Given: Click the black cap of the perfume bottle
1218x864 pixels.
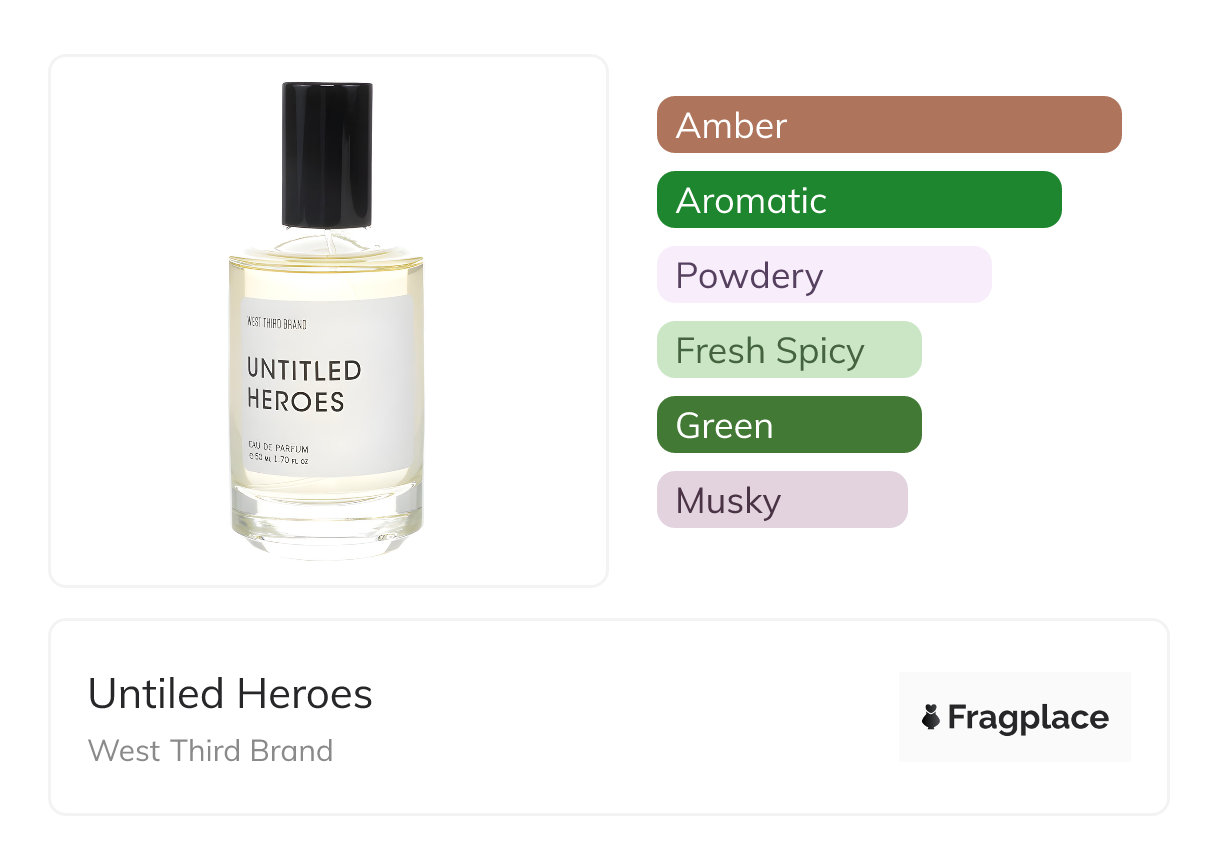Looking at the screenshot, I should click(x=327, y=155).
